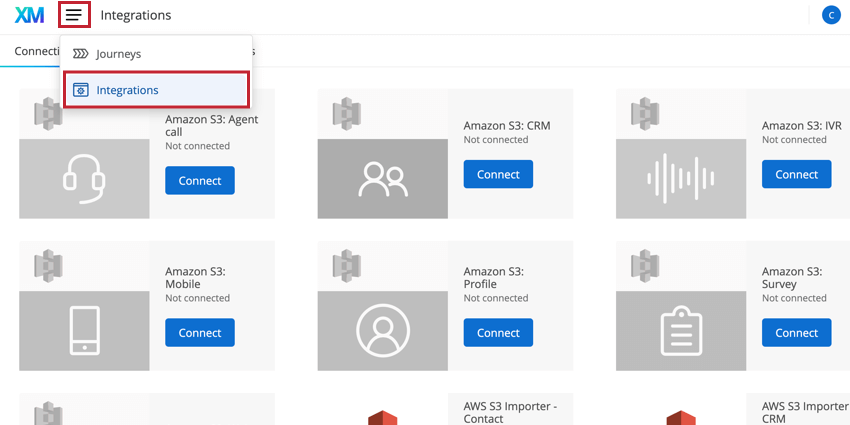Screen dimensions: 850x425
Task: Open the user account avatar C
Action: click(831, 15)
